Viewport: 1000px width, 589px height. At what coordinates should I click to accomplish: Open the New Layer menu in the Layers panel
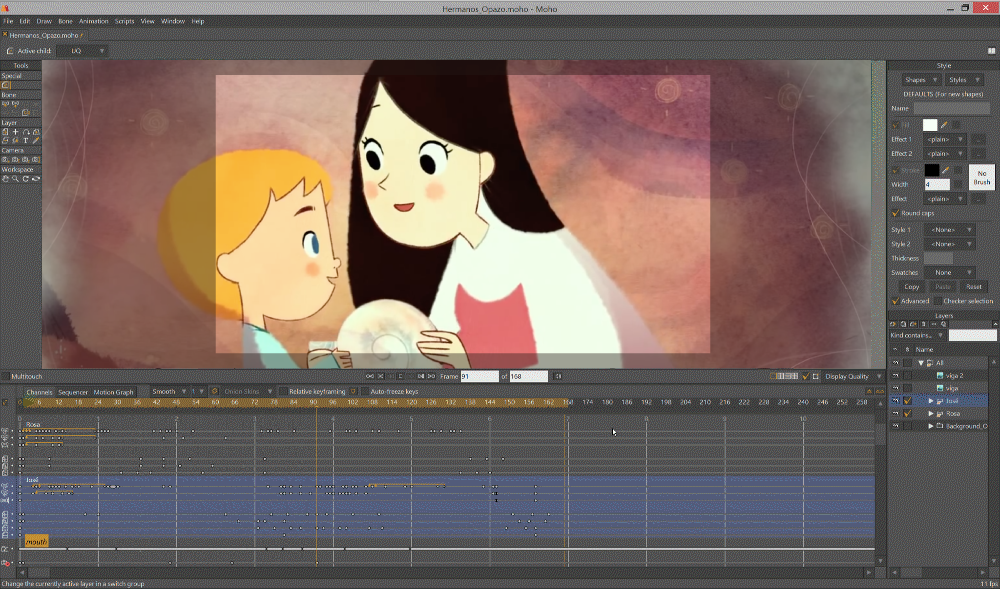892,324
